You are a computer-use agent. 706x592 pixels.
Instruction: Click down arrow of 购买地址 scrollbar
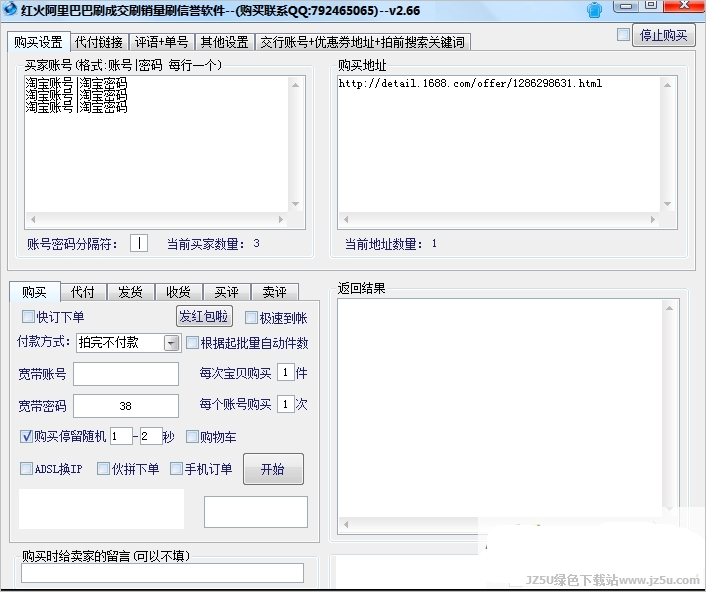(x=667, y=204)
